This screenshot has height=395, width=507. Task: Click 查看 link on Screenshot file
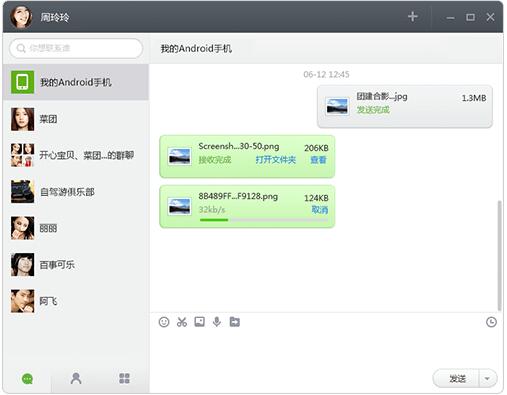pos(318,160)
